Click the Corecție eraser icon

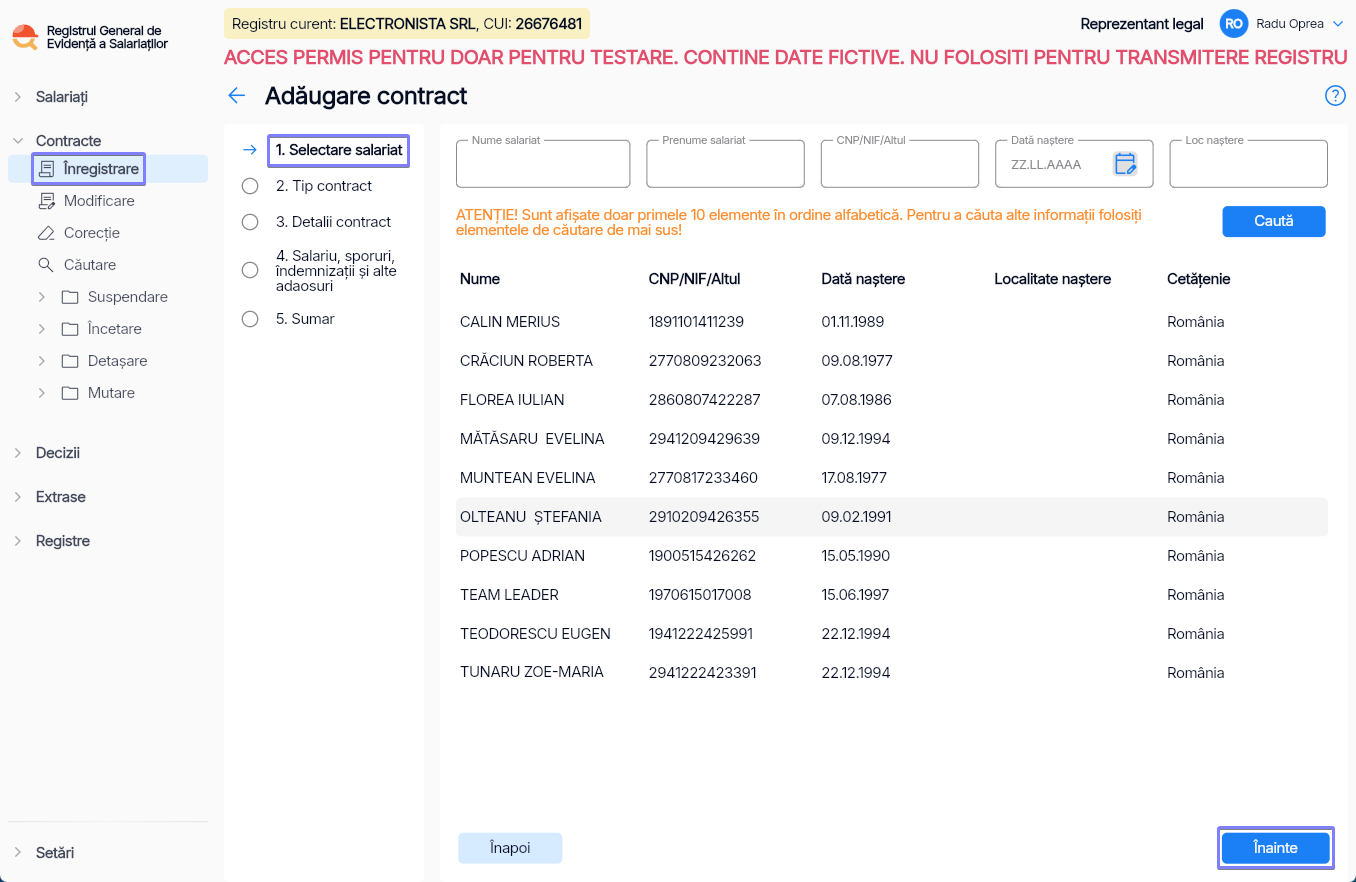(x=46, y=233)
